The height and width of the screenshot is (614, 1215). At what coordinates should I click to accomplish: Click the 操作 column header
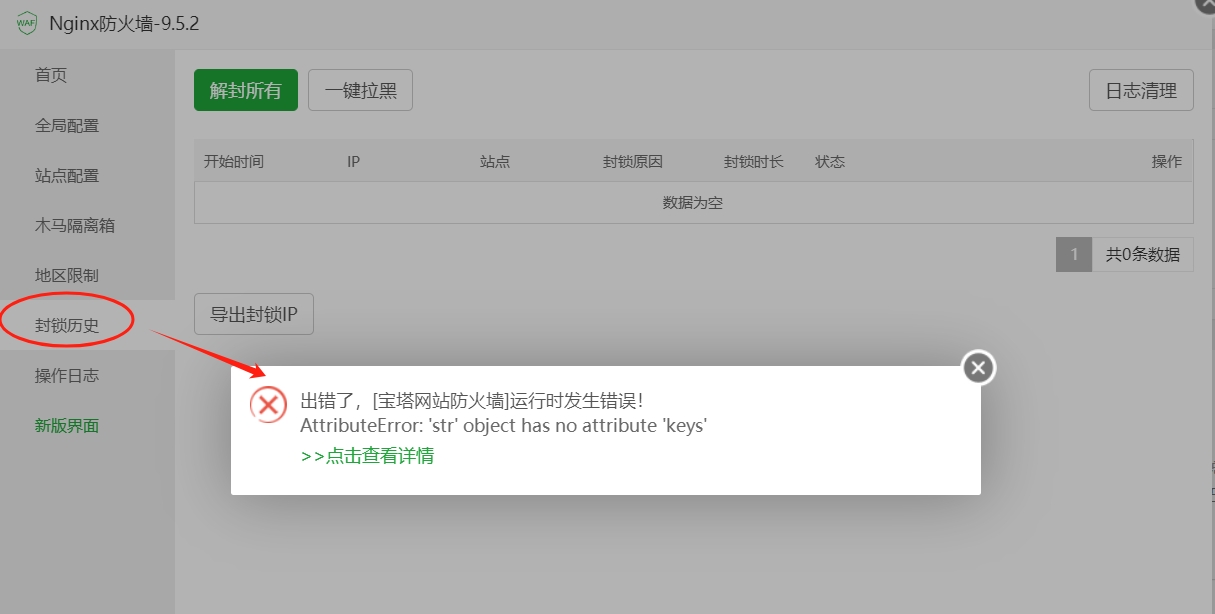(x=1167, y=161)
